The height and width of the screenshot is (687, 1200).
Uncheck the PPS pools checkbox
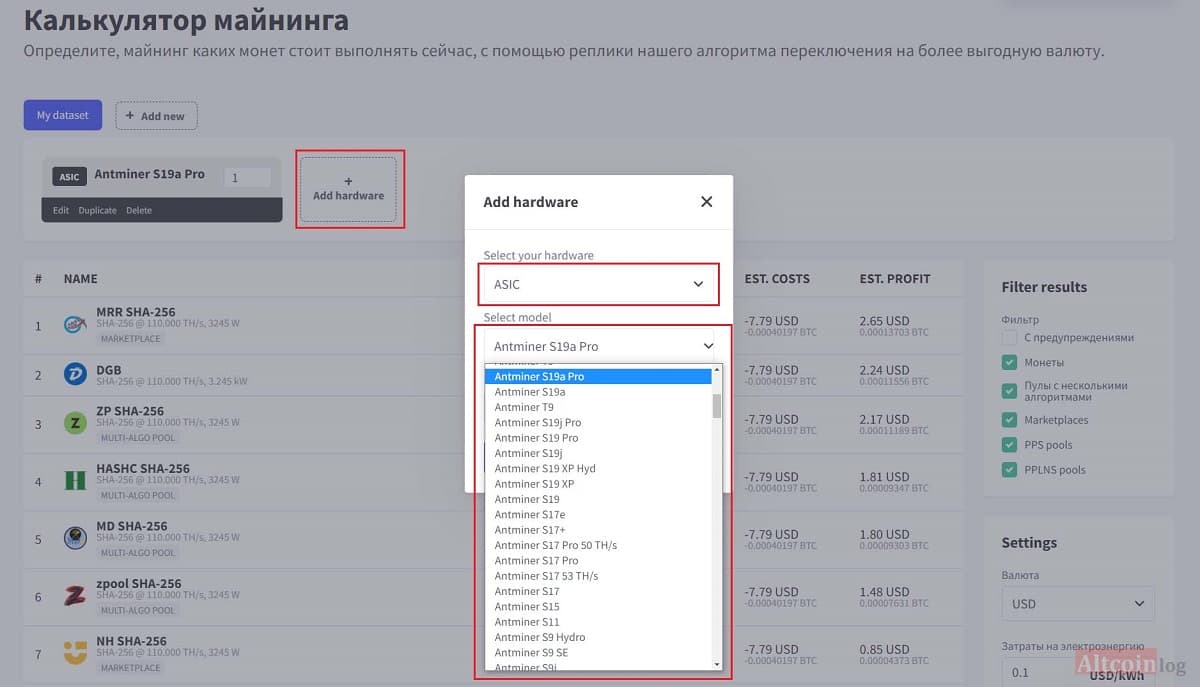click(x=1010, y=445)
